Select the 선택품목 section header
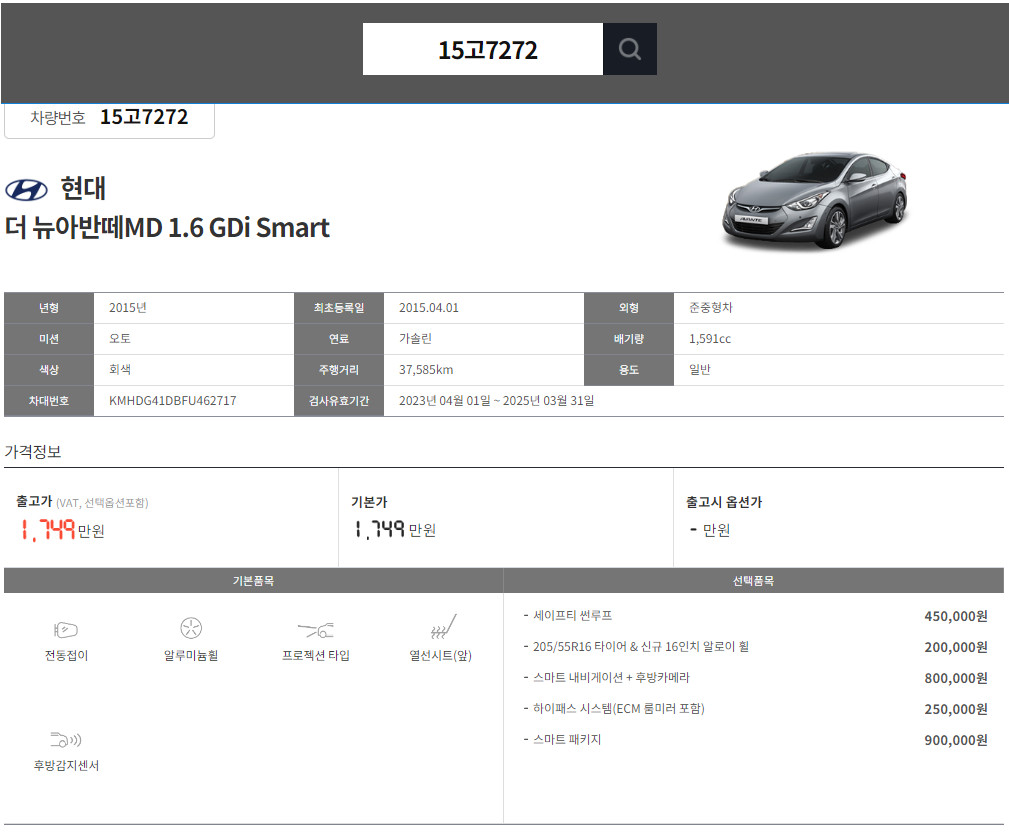Viewport: 1009px width, 834px height. tap(754, 580)
